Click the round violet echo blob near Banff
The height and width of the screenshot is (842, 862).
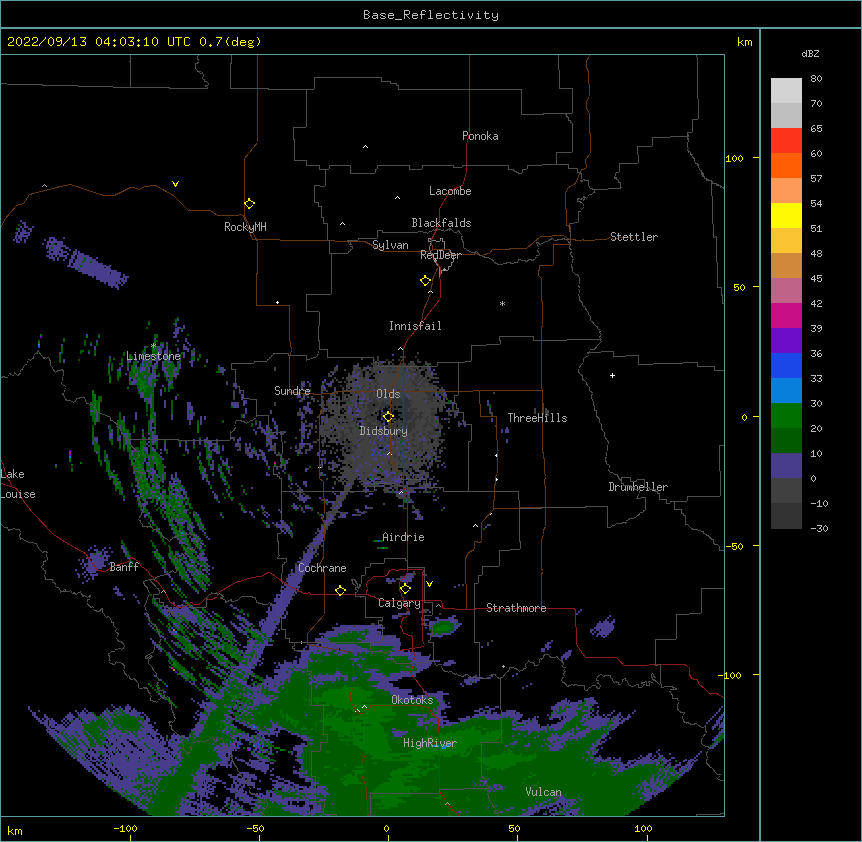[x=97, y=561]
